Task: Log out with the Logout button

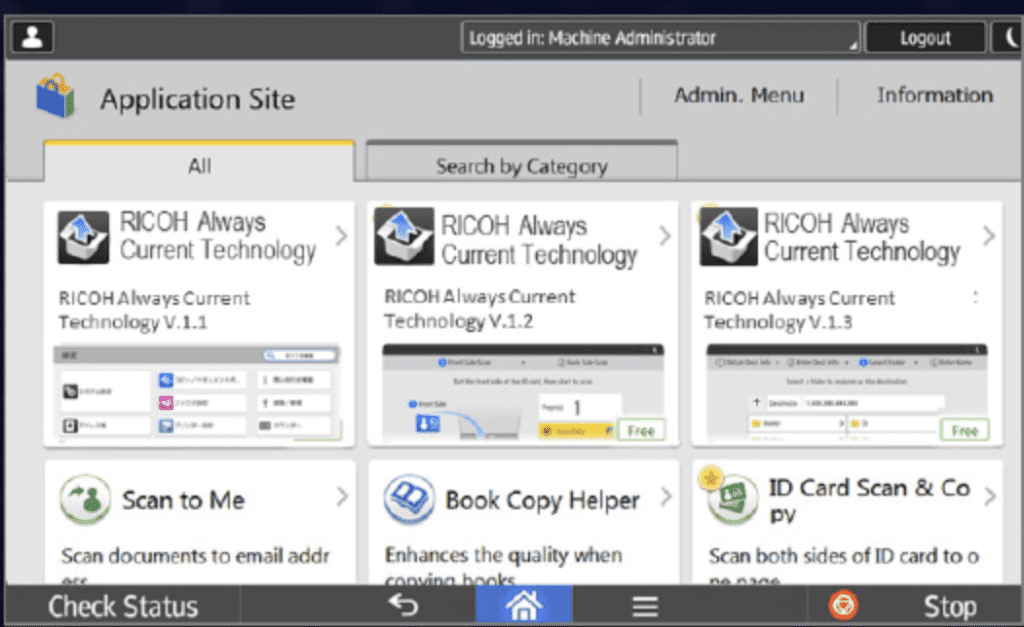Action: pyautogui.click(x=925, y=38)
